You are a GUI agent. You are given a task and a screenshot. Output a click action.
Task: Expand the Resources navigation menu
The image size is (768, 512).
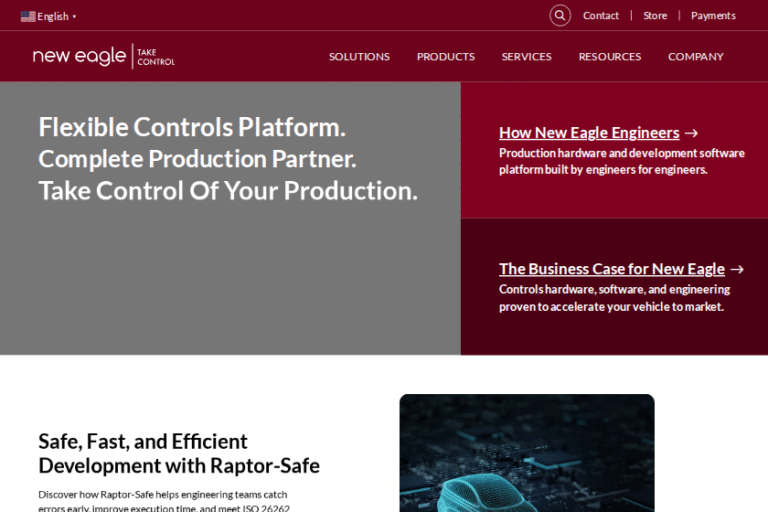point(609,57)
